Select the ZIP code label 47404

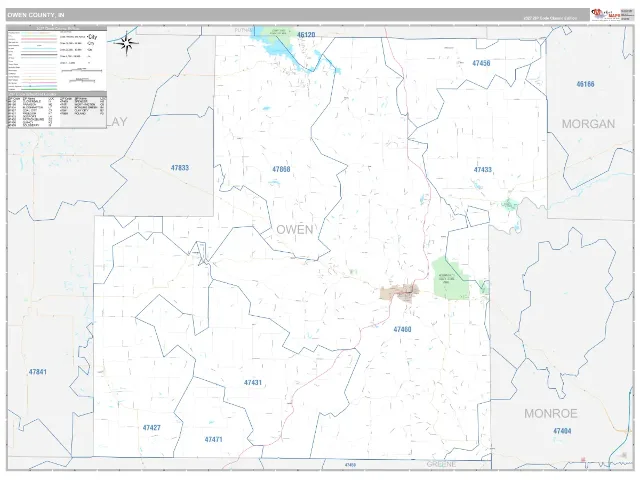pyautogui.click(x=562, y=431)
